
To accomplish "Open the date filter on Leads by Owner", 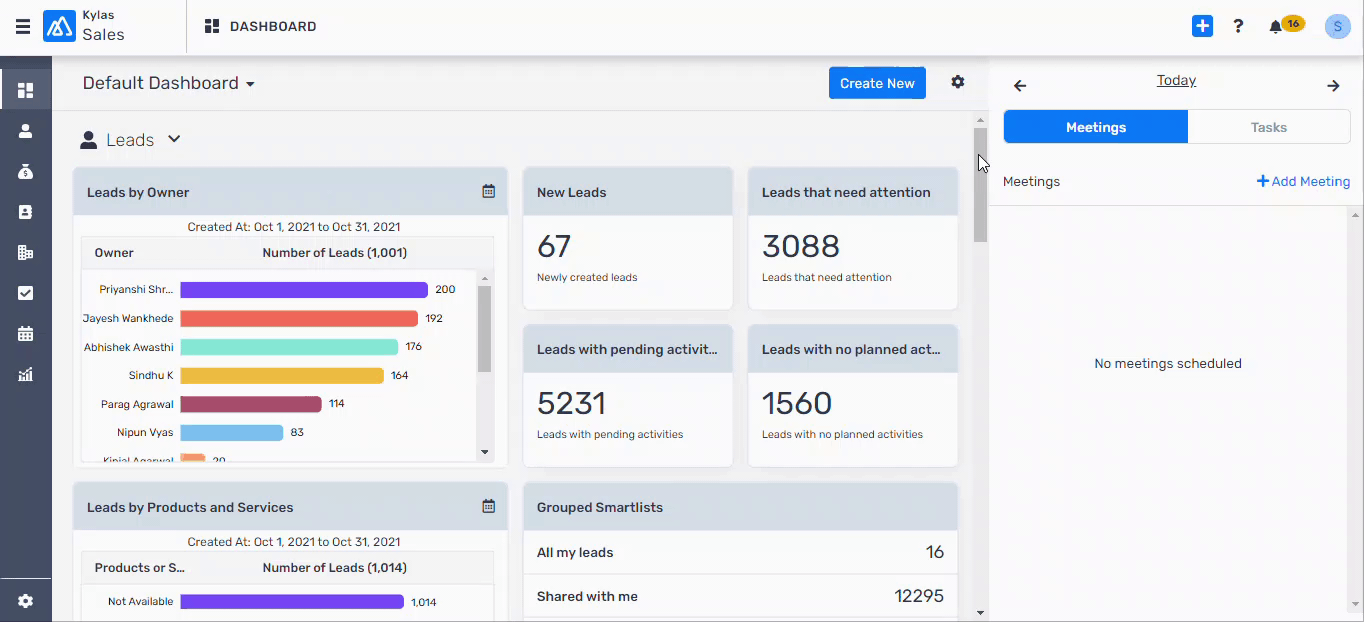I will coord(488,191).
